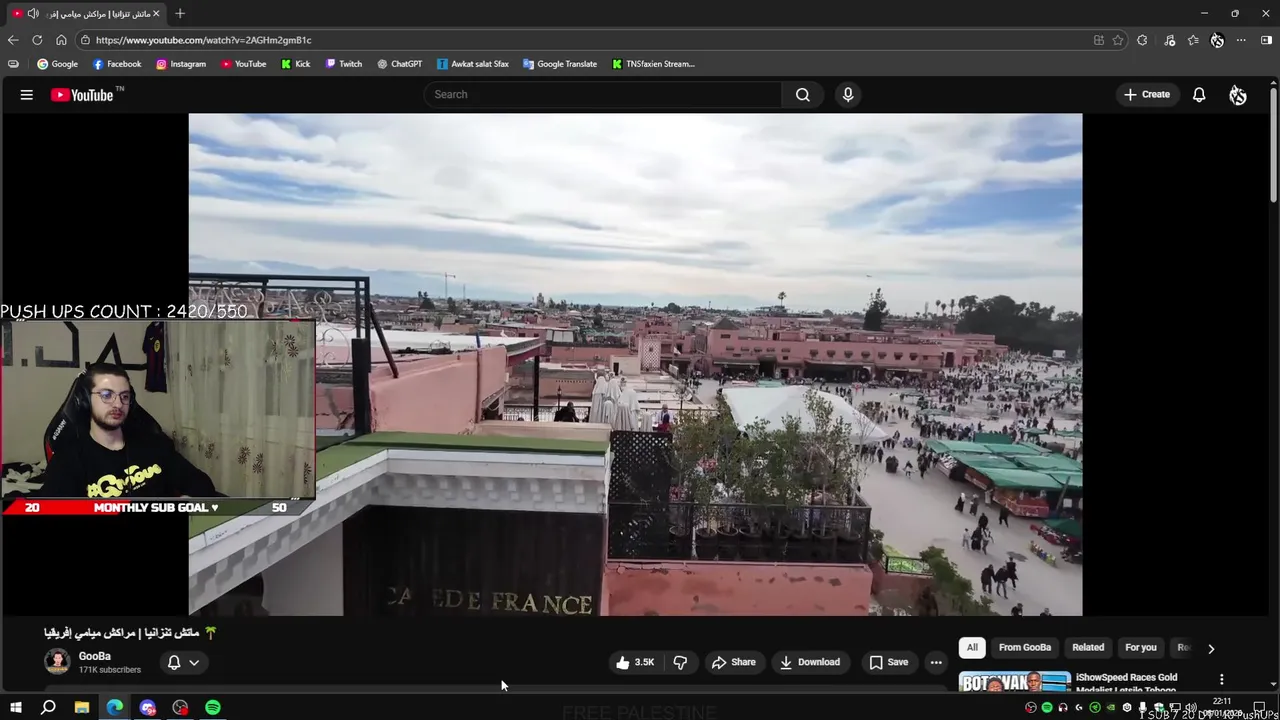The width and height of the screenshot is (1280, 720).
Task: Select the Related chip
Action: [1088, 647]
